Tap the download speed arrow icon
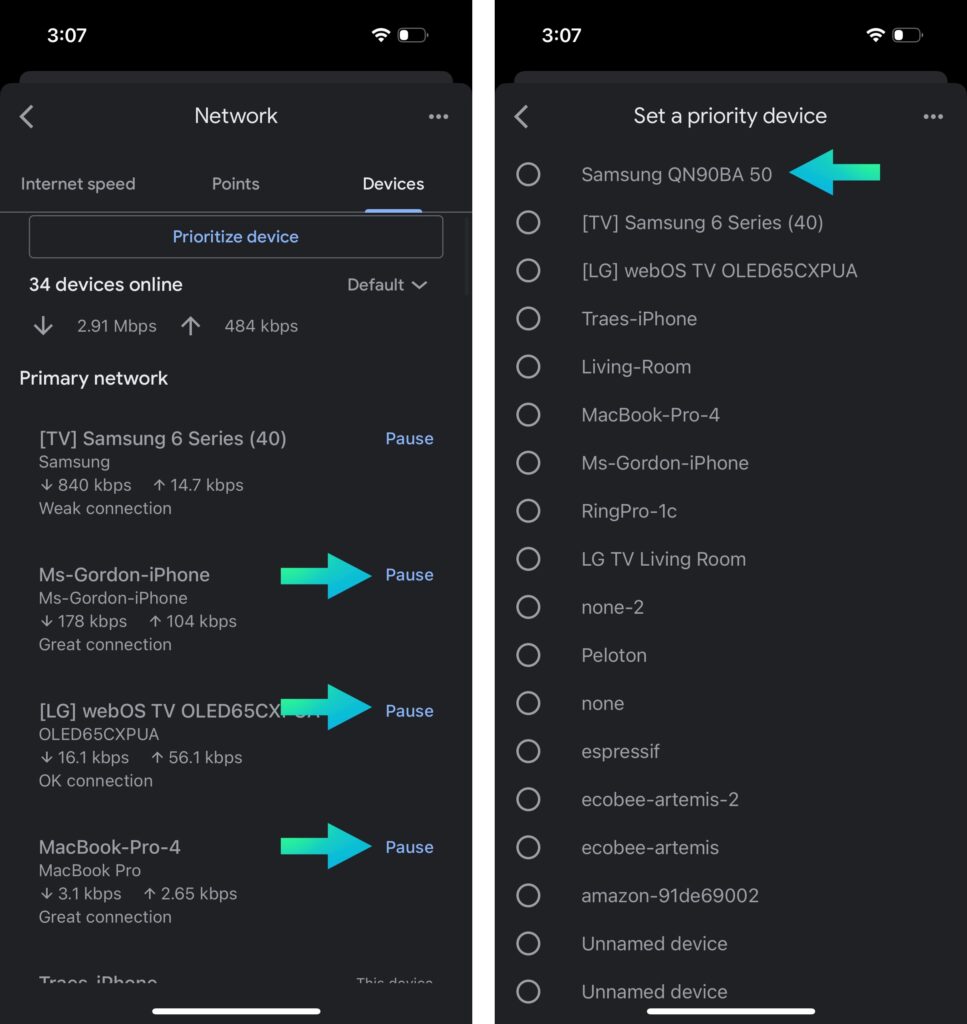 tap(43, 325)
